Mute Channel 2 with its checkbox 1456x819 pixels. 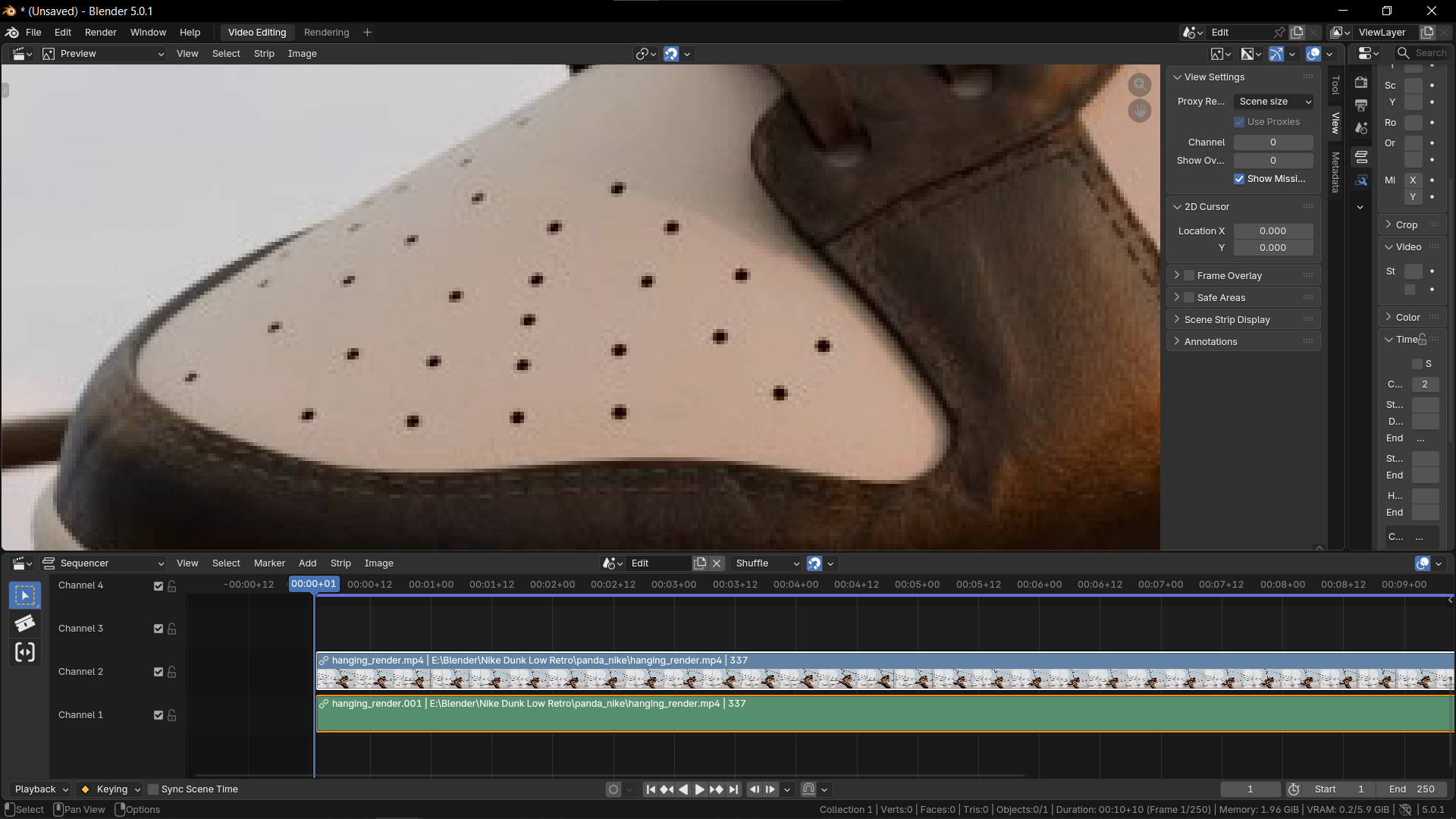pos(158,672)
